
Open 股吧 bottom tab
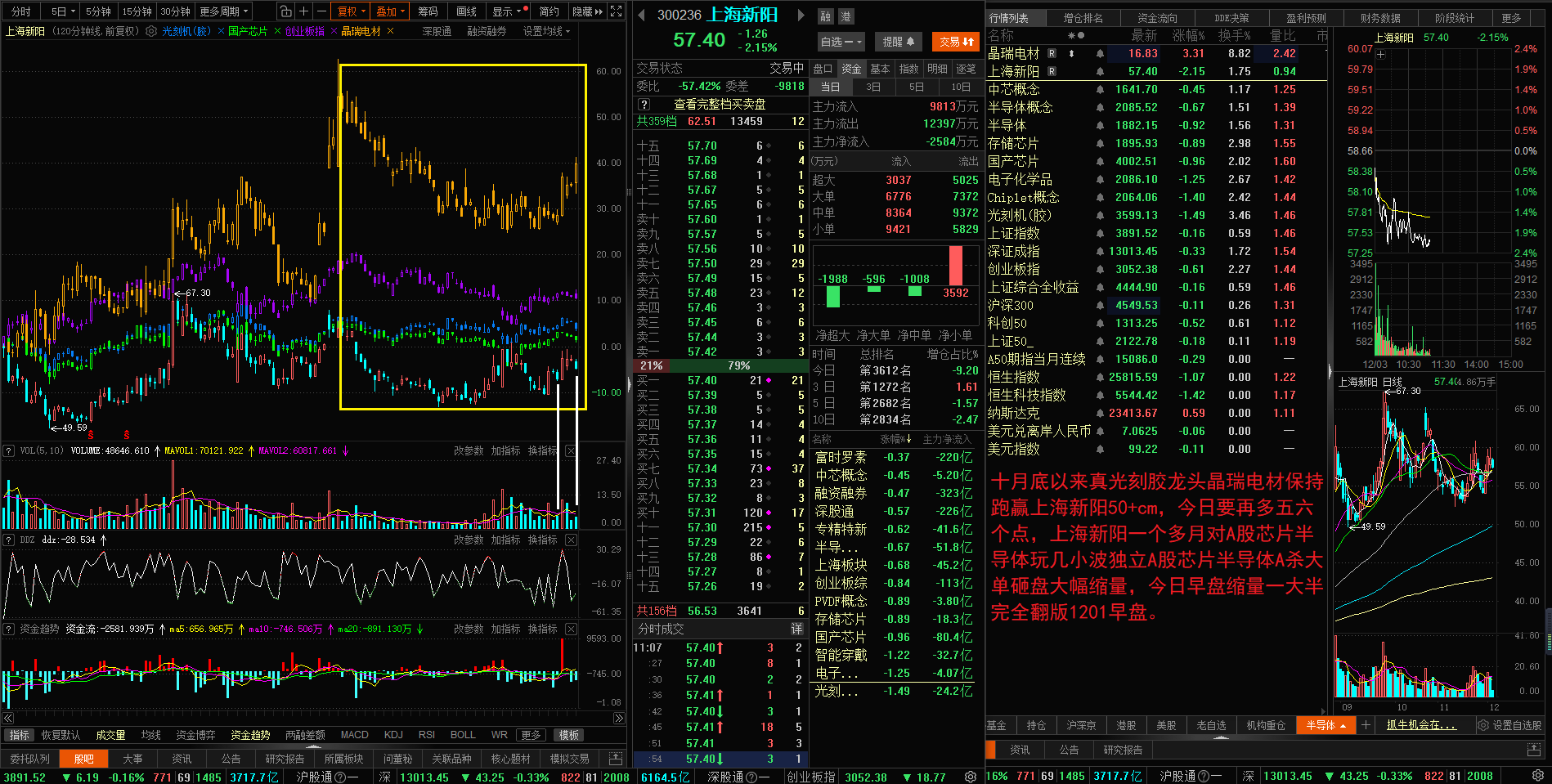coord(84,759)
